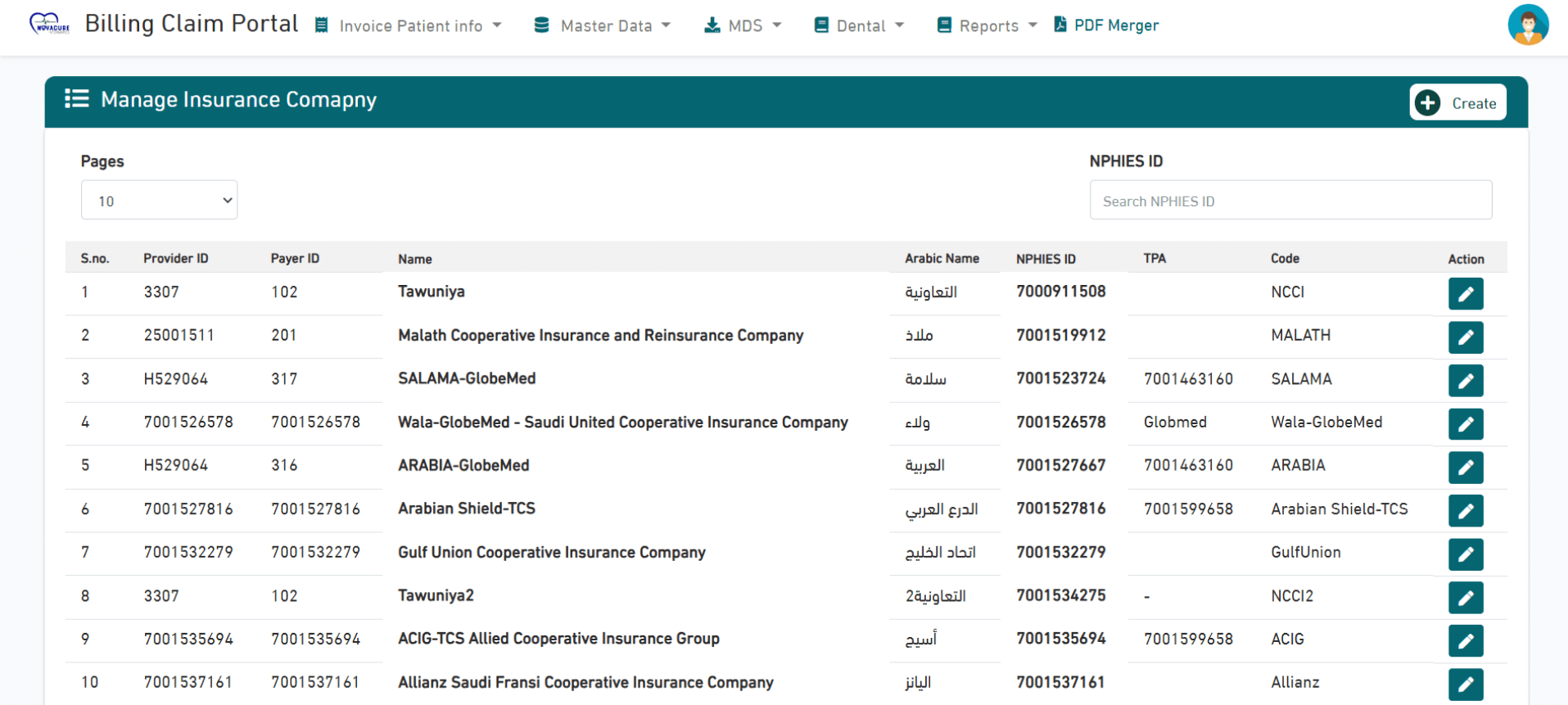
Task: Edit the SALAMA-GlobeMed row
Action: tap(1465, 381)
